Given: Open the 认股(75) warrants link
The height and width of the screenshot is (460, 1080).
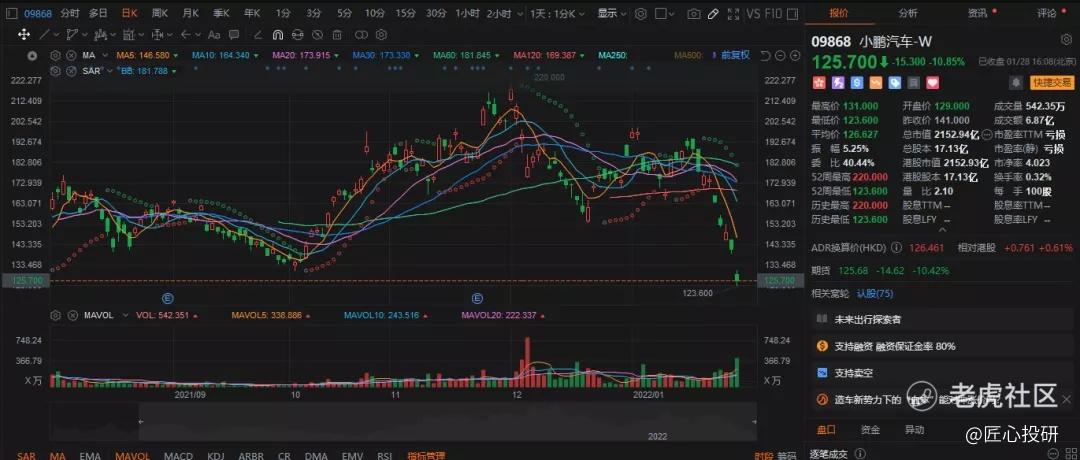Looking at the screenshot, I should pyautogui.click(x=875, y=293).
